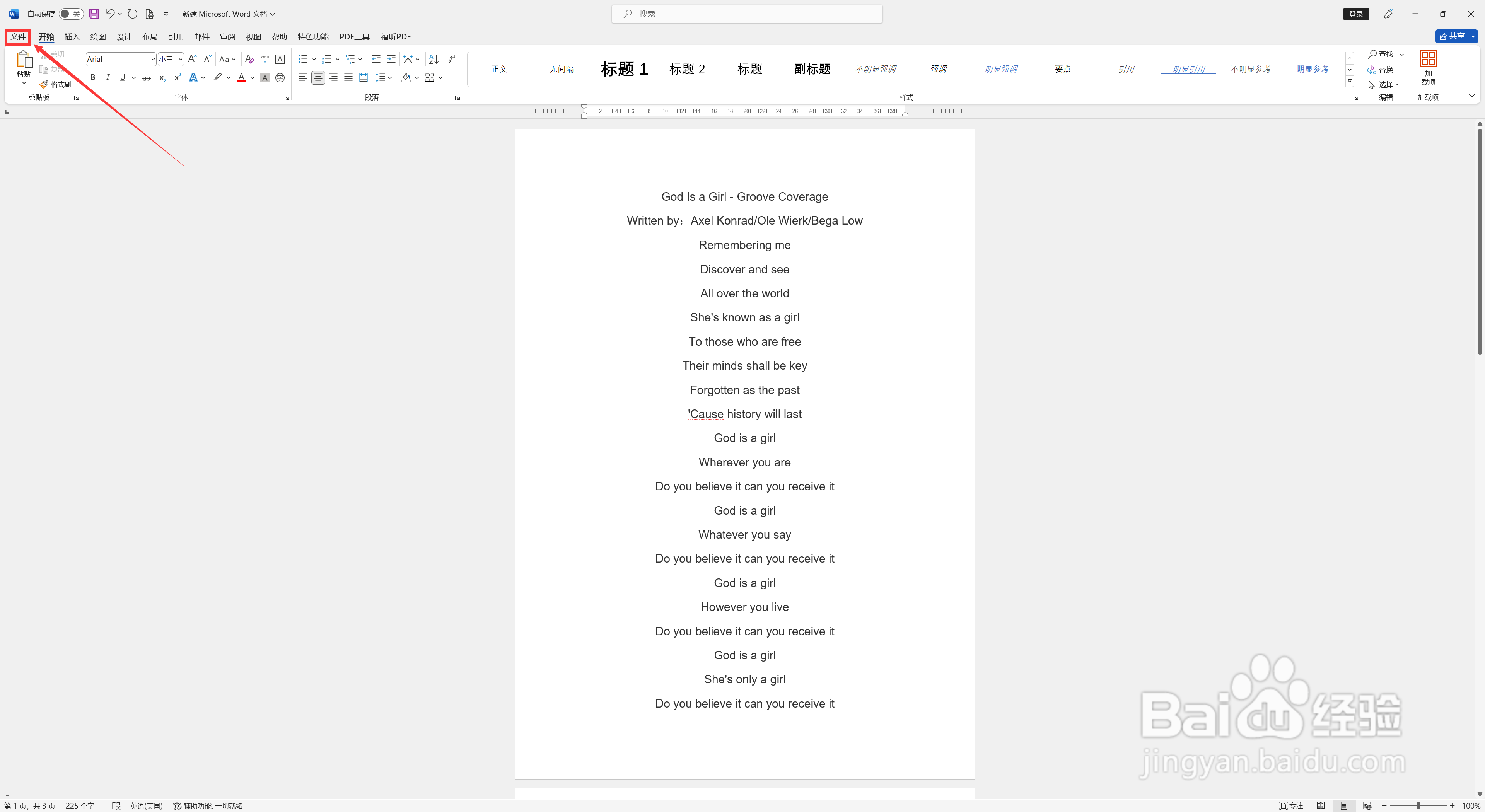
Task: Toggle the AutoSave switch
Action: [71, 14]
